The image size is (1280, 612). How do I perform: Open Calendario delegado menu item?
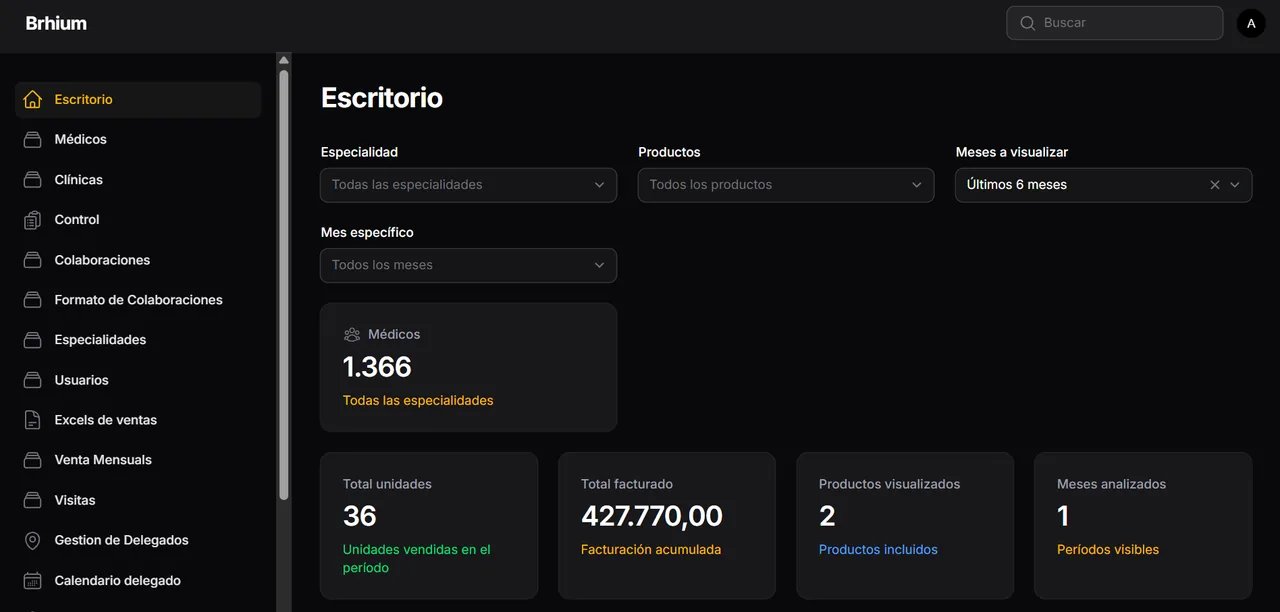[138, 580]
